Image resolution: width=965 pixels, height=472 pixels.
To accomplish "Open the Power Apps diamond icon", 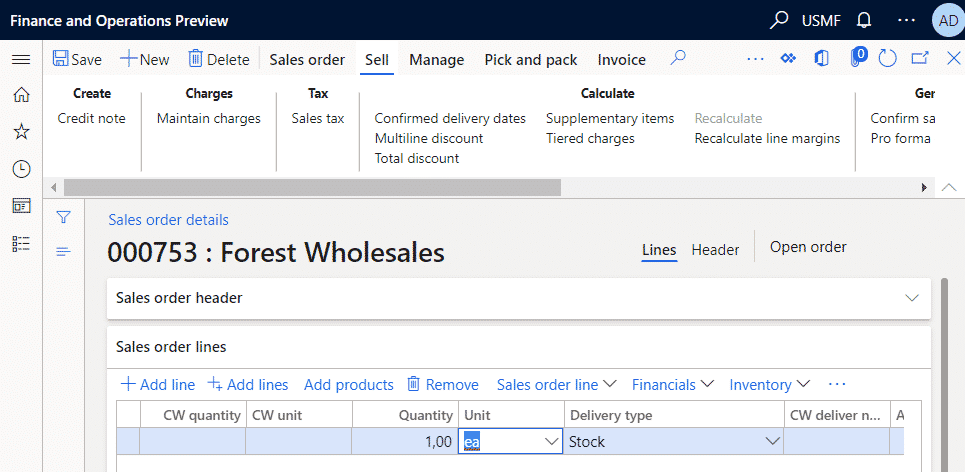I will [788, 58].
